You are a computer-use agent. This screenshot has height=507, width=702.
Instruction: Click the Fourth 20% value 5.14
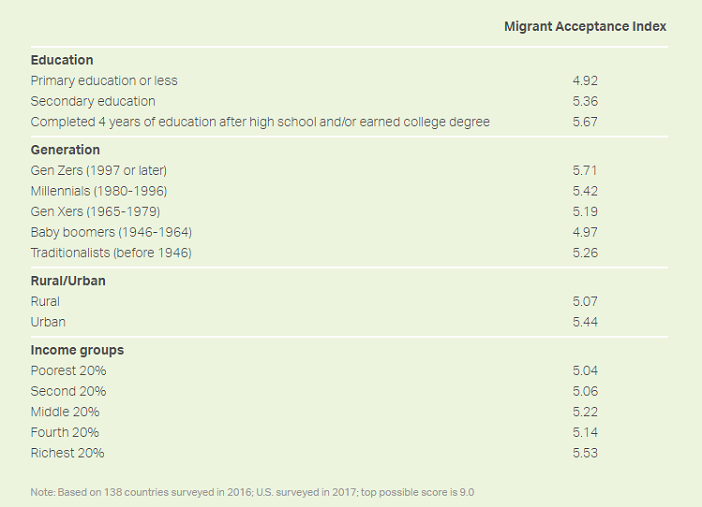[585, 432]
